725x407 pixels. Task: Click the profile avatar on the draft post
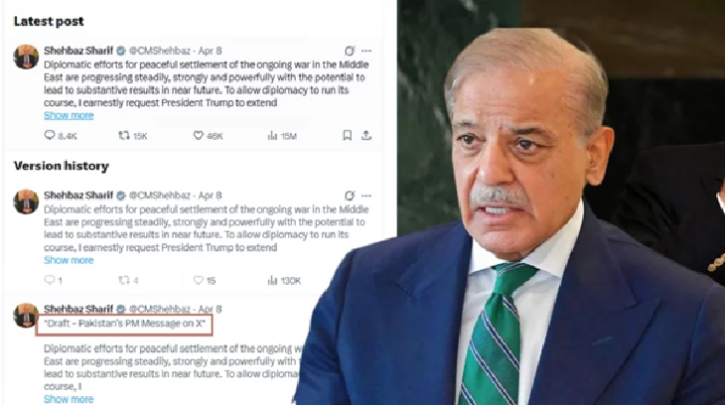click(x=26, y=315)
